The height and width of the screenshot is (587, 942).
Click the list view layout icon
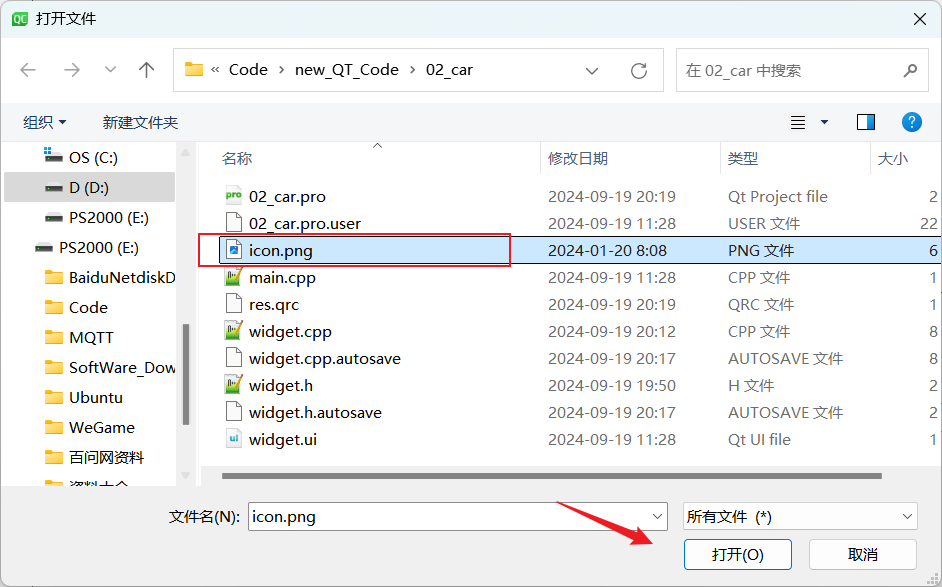798,123
